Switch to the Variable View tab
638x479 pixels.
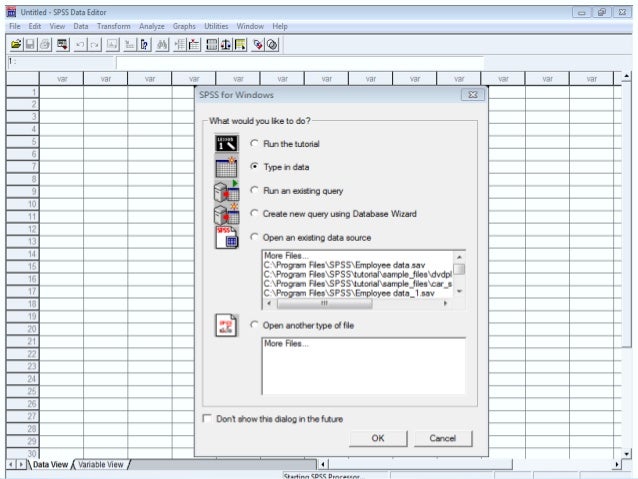[101, 464]
